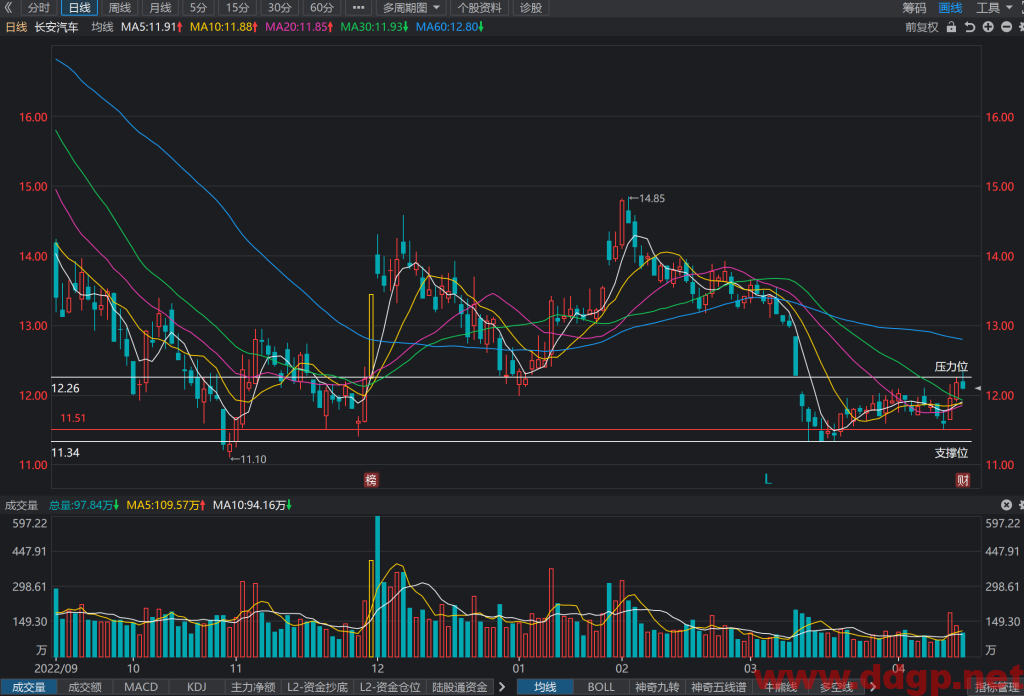Click the 前复权 adjustment setting

[921, 27]
